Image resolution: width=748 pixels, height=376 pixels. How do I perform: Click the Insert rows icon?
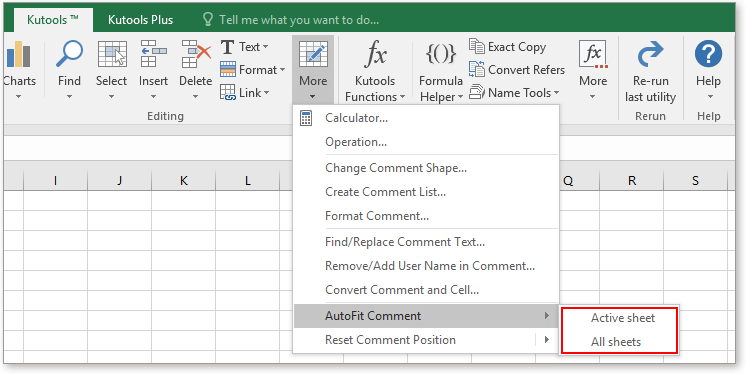tap(153, 54)
